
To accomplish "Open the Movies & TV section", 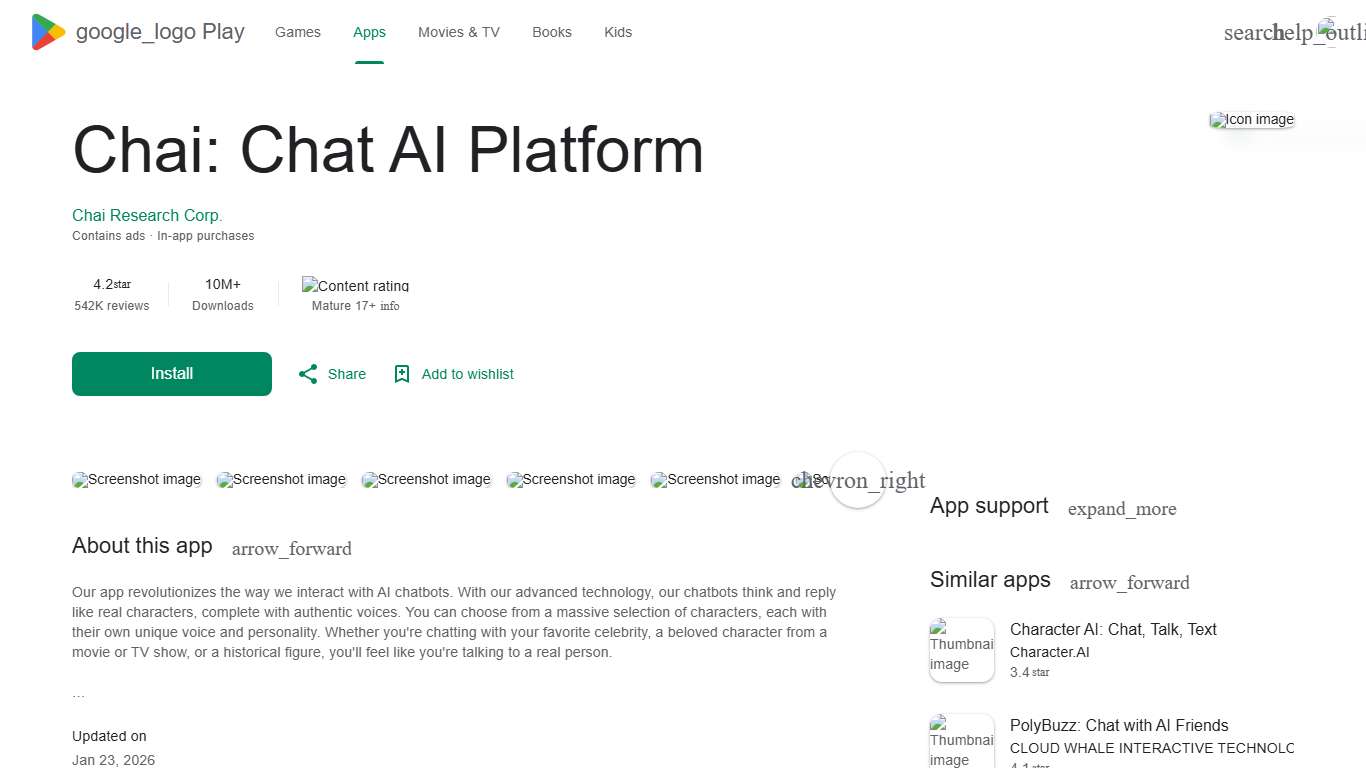I will [x=458, y=32].
